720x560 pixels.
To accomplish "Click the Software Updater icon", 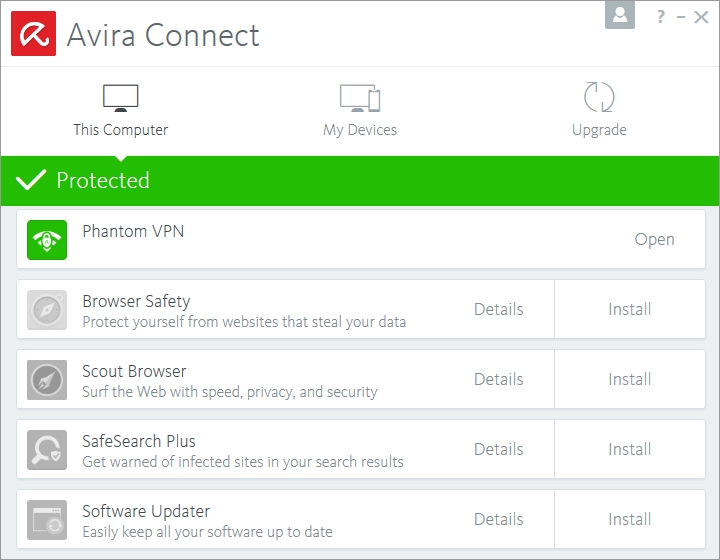I will tap(47, 520).
